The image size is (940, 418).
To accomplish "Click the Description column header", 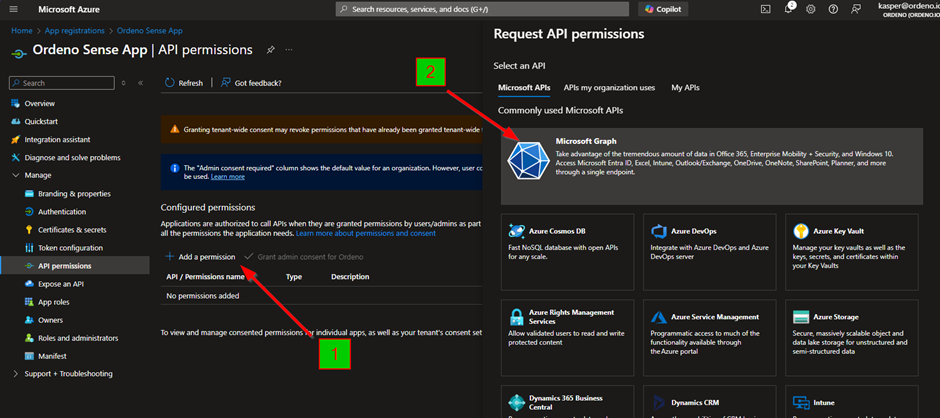I will 350,276.
